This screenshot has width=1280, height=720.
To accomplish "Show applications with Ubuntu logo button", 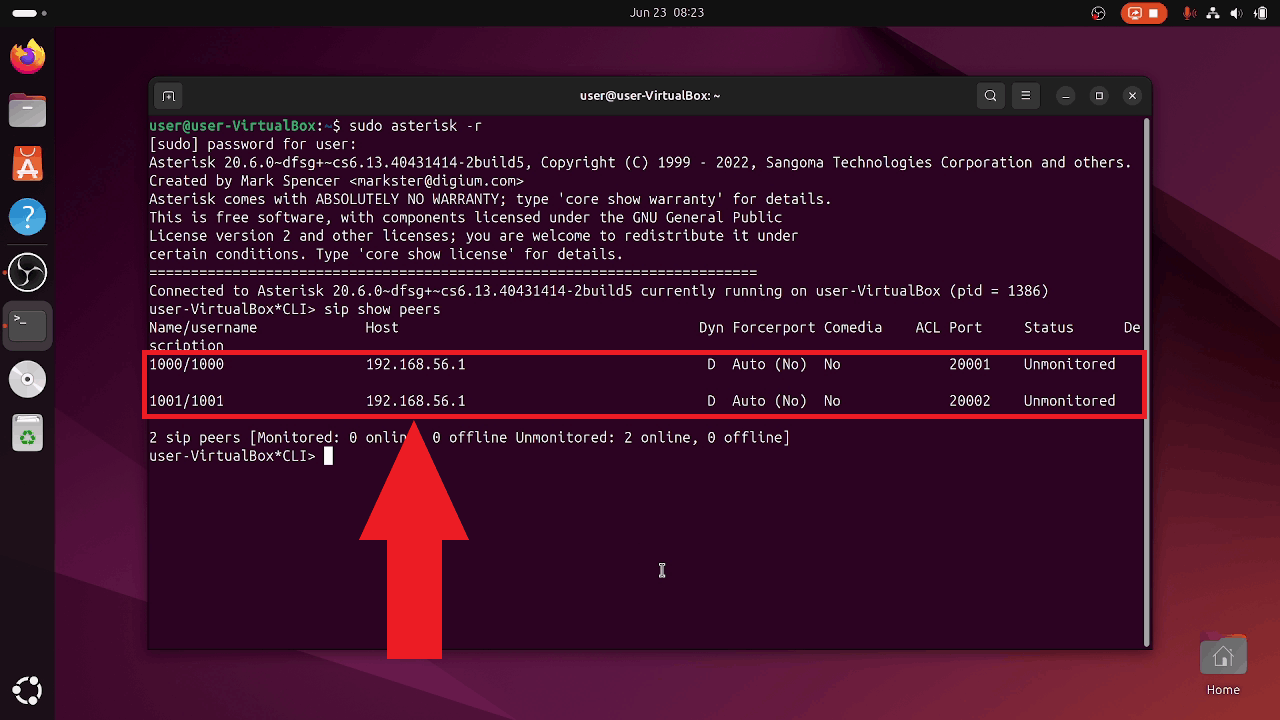I will [x=27, y=690].
